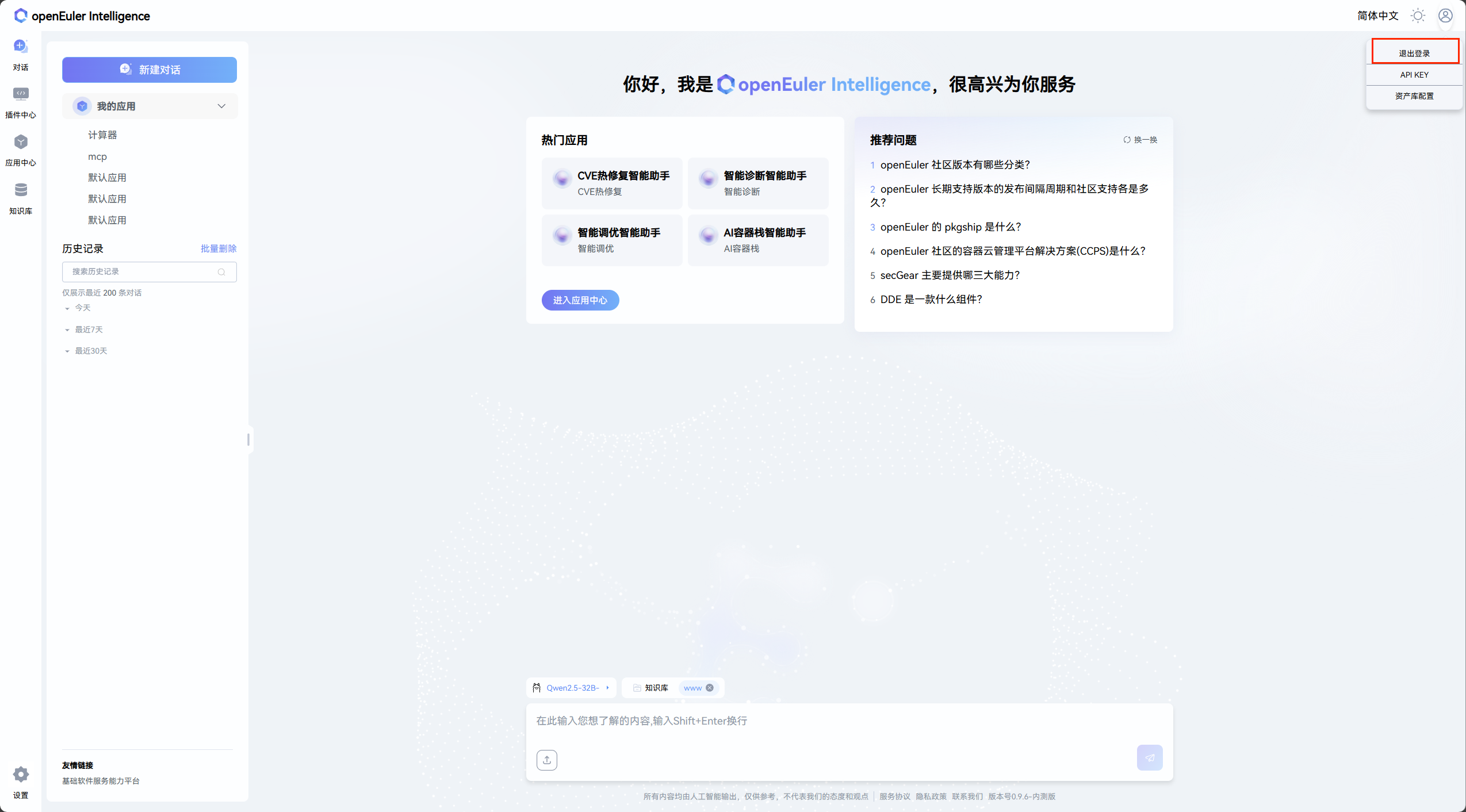Select 退出登录 from the user menu

point(1414,53)
